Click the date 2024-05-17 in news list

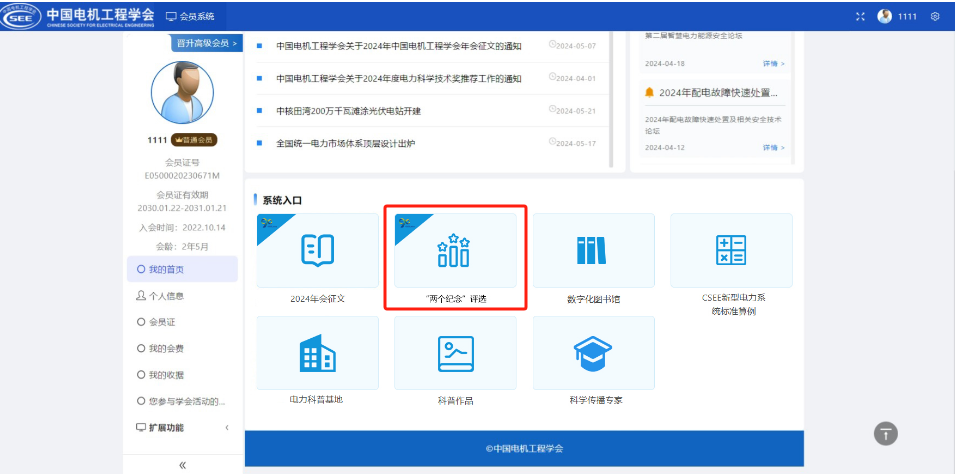point(576,143)
